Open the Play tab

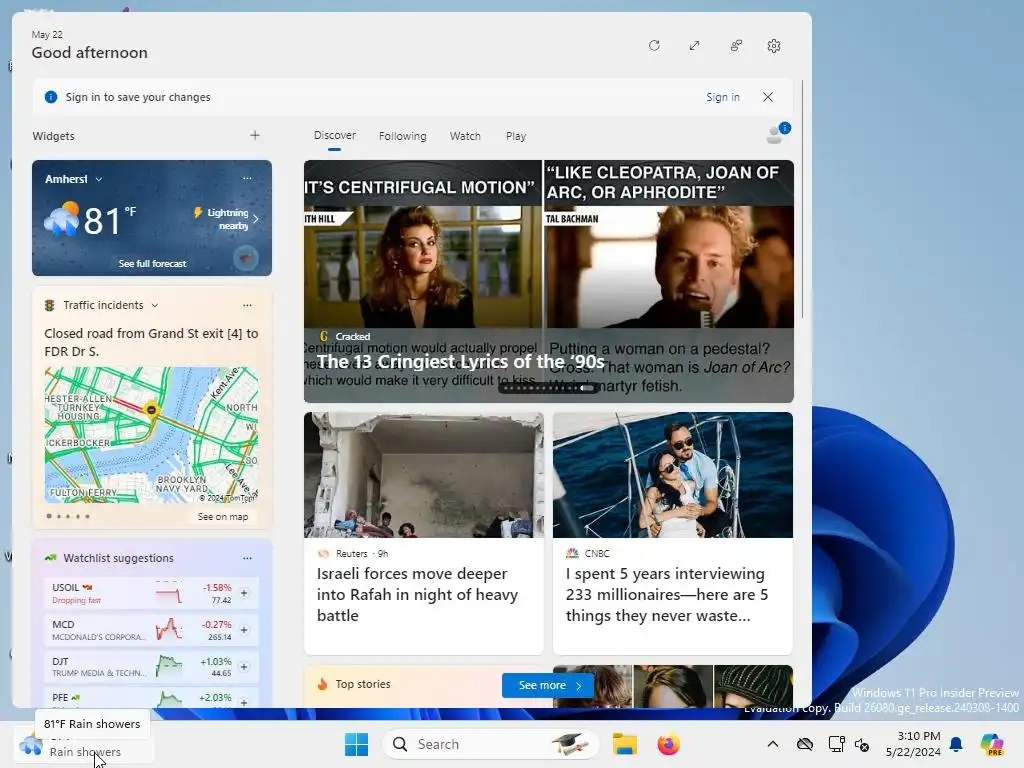515,136
